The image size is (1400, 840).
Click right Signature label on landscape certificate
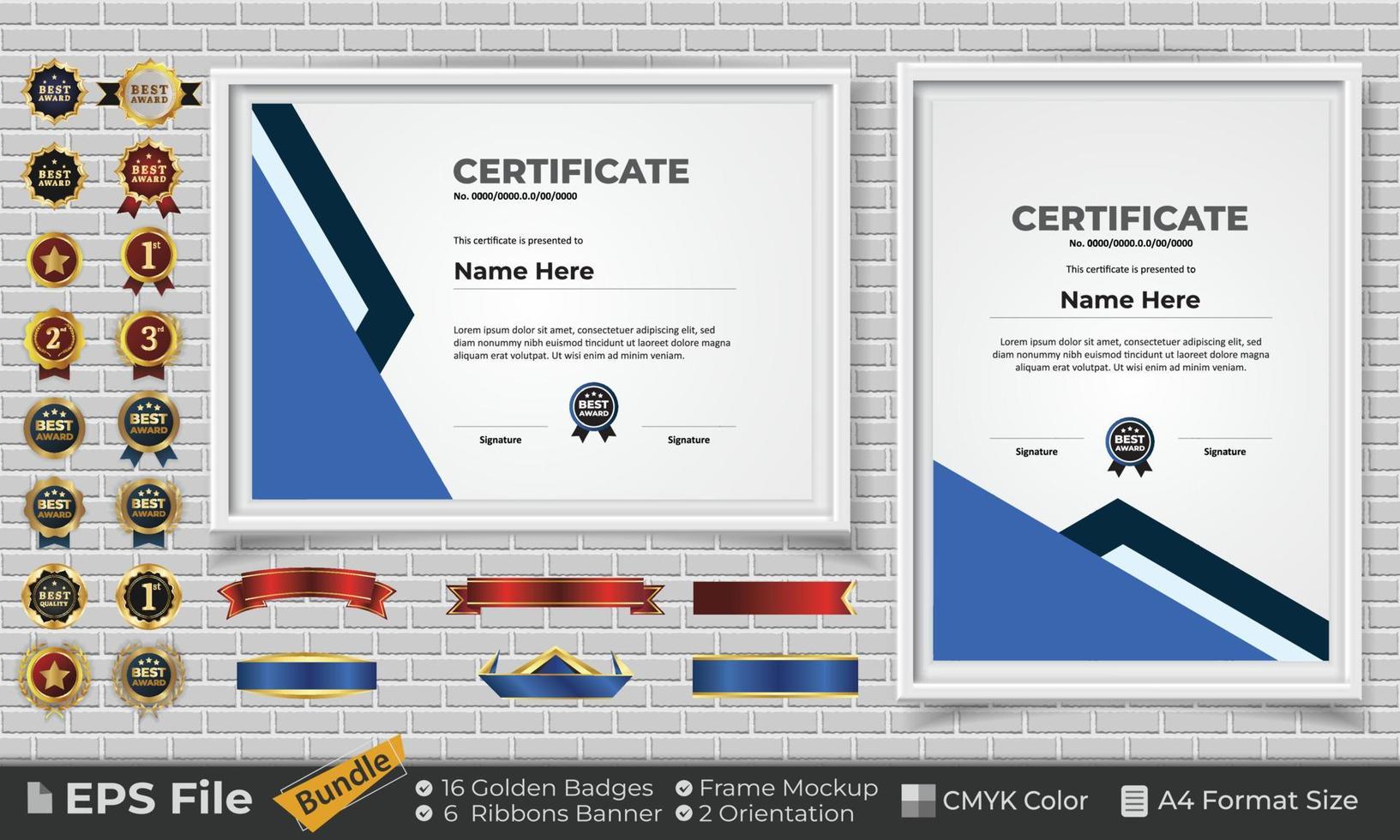(688, 440)
